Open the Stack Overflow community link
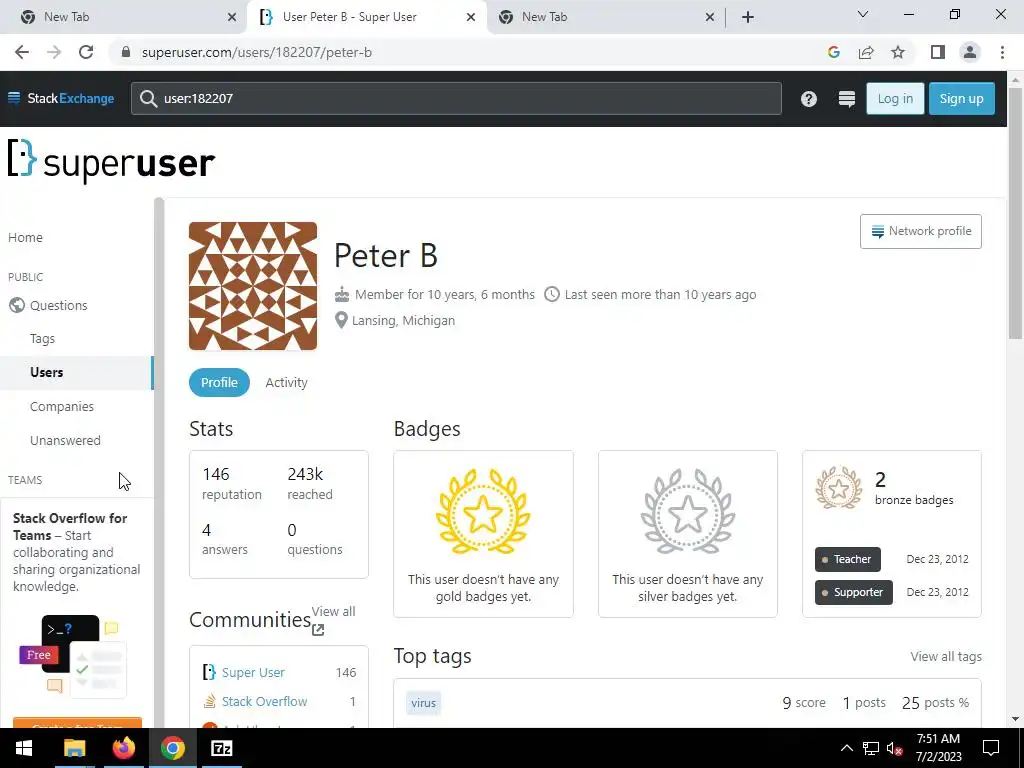 264,701
